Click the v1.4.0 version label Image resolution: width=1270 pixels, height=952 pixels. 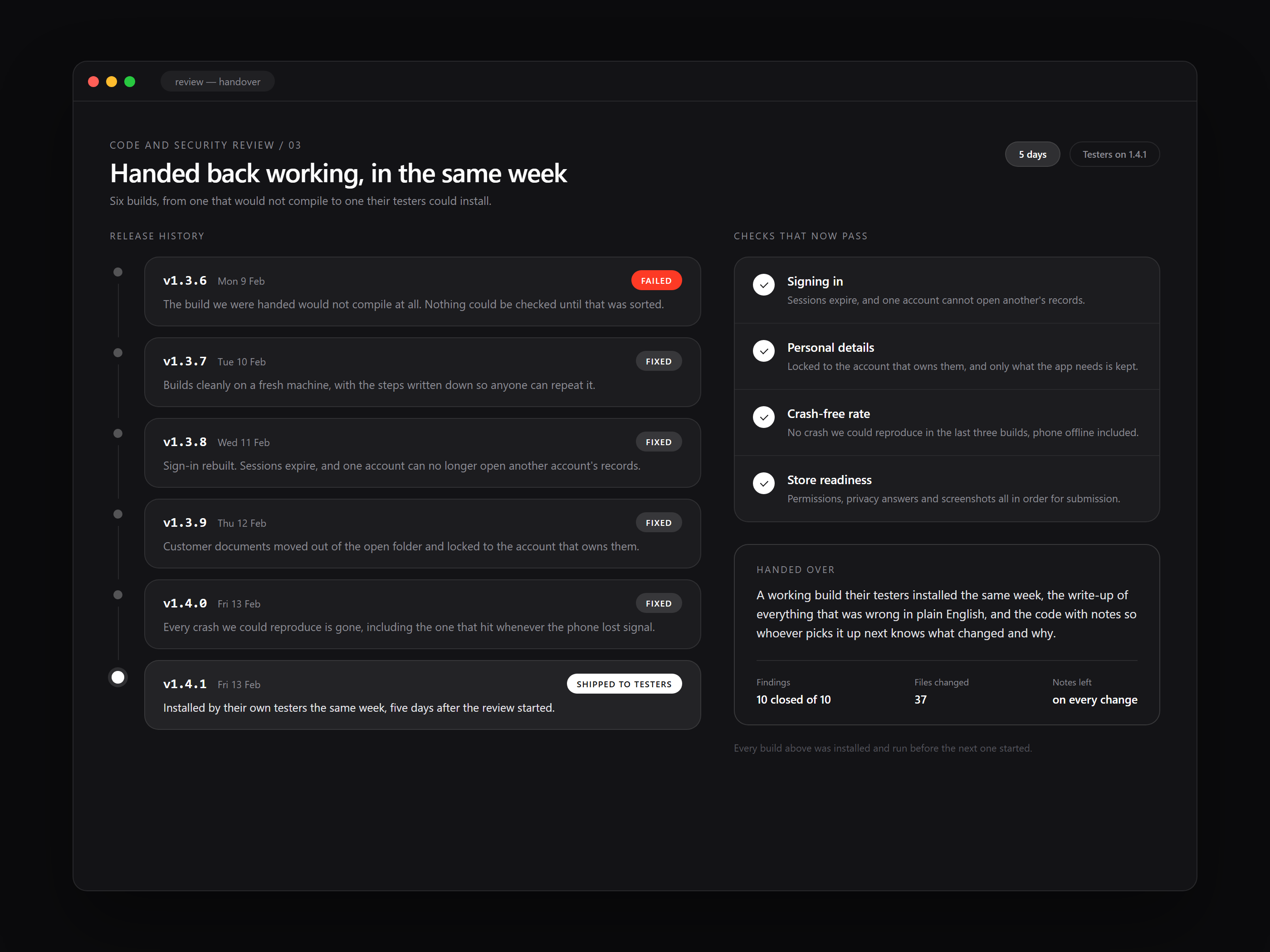point(185,603)
